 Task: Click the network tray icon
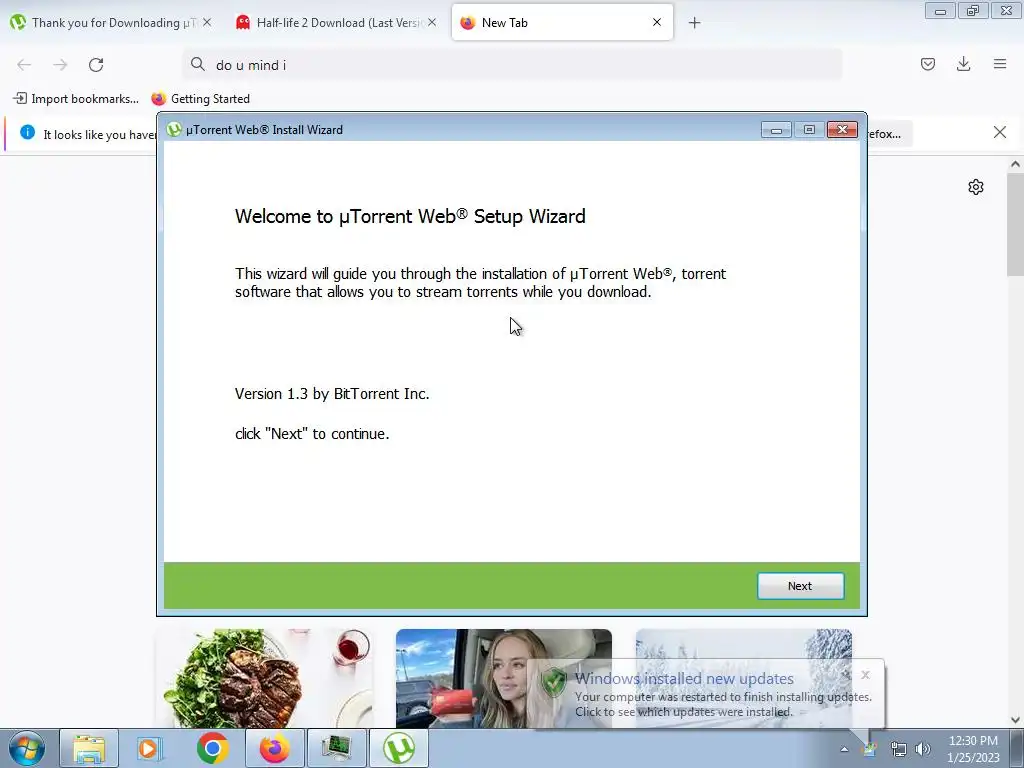point(899,749)
